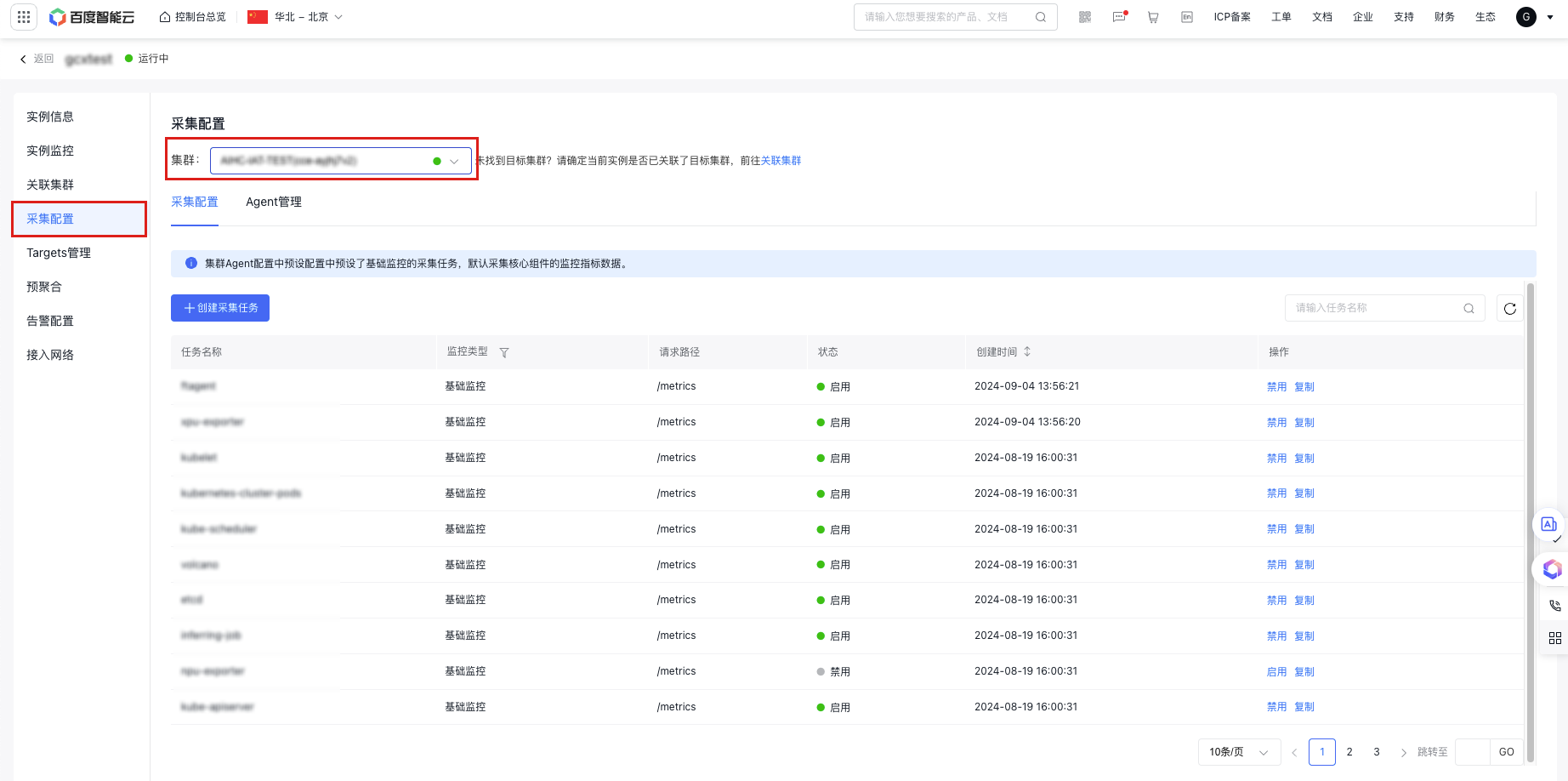Image resolution: width=1568 pixels, height=781 pixels.
Task: Click the task name search magnifier icon
Action: [1469, 308]
